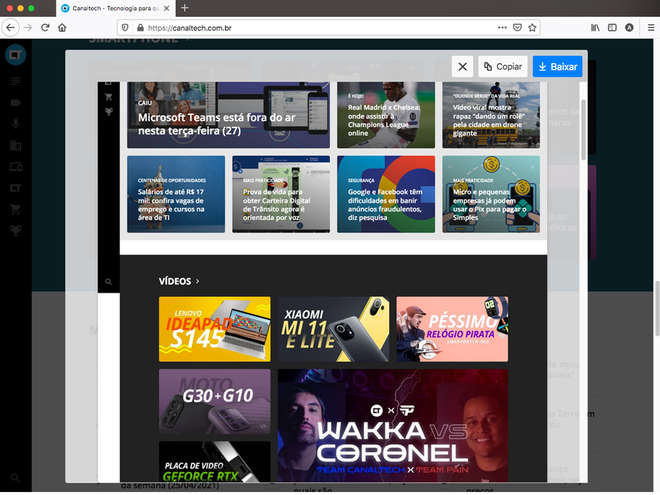The image size is (660, 495).
Task: Open Prova de vida Carteira Digital article
Action: point(281,194)
